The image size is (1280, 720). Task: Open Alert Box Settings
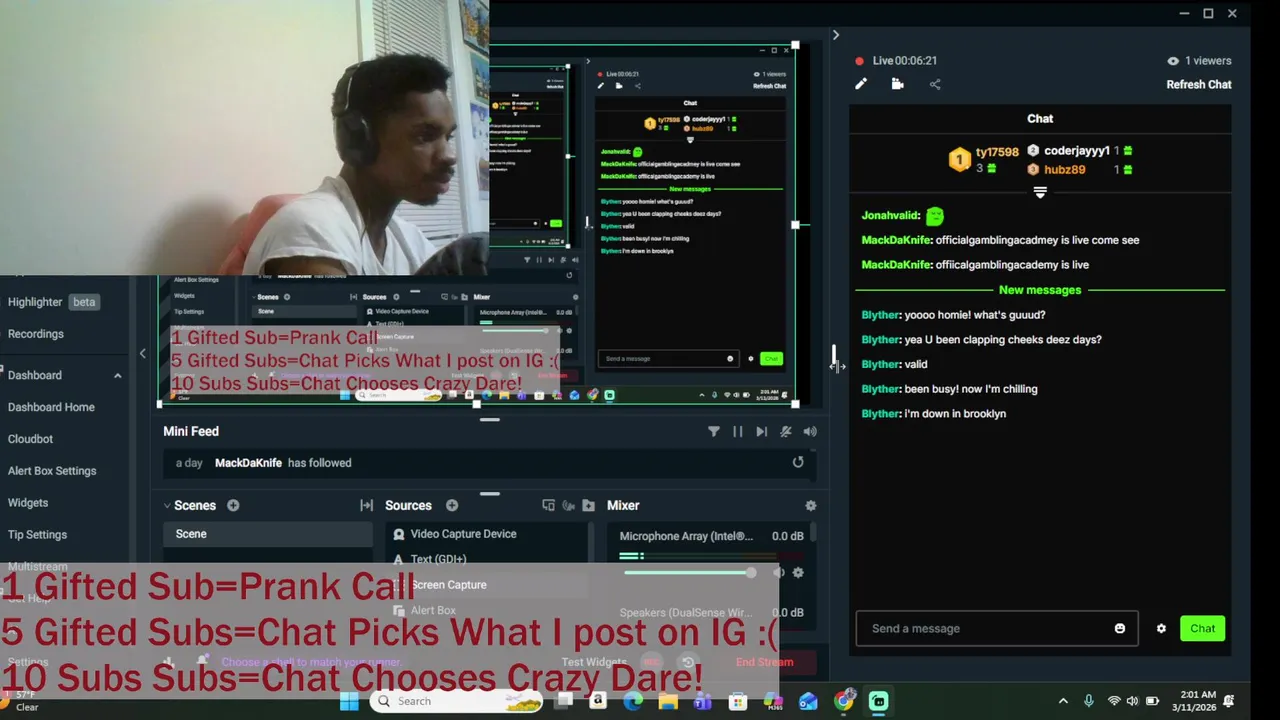click(x=52, y=471)
